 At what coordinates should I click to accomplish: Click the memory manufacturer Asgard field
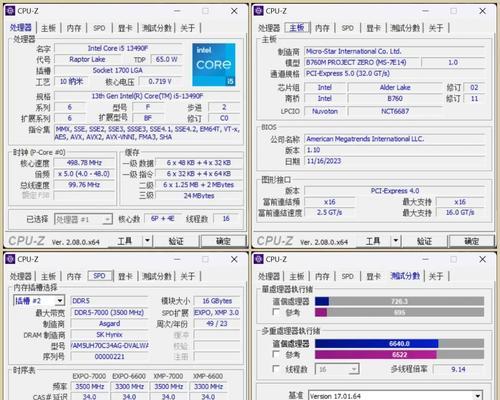pyautogui.click(x=109, y=323)
